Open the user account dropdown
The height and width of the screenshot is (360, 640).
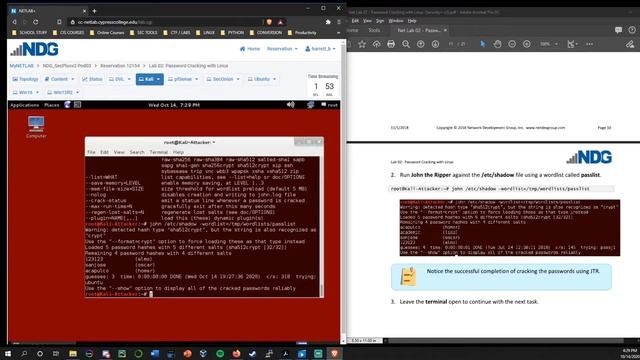tap(320, 49)
